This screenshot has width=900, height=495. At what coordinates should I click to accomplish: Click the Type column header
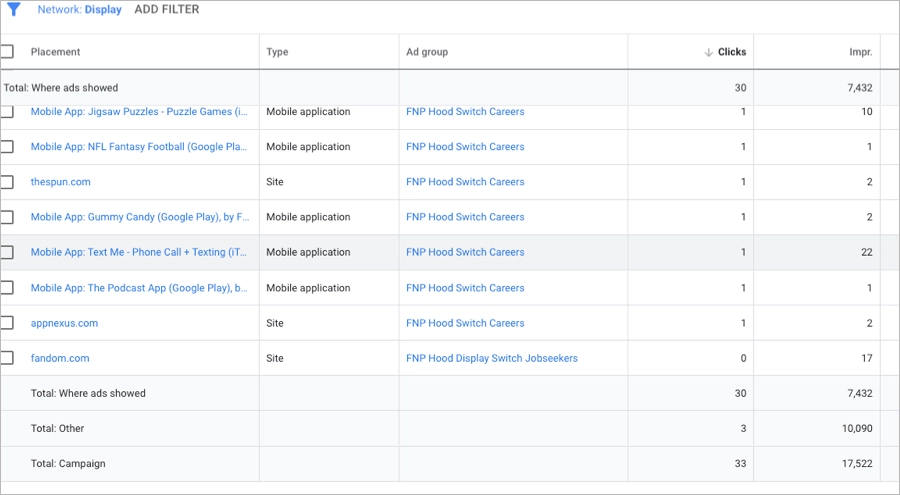point(277,52)
